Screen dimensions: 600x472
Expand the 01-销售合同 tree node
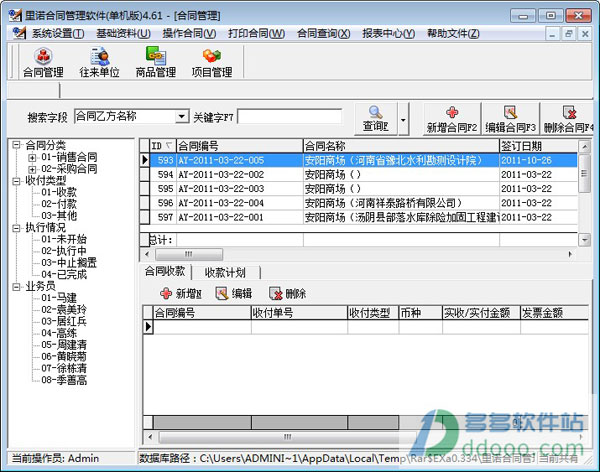(32, 157)
